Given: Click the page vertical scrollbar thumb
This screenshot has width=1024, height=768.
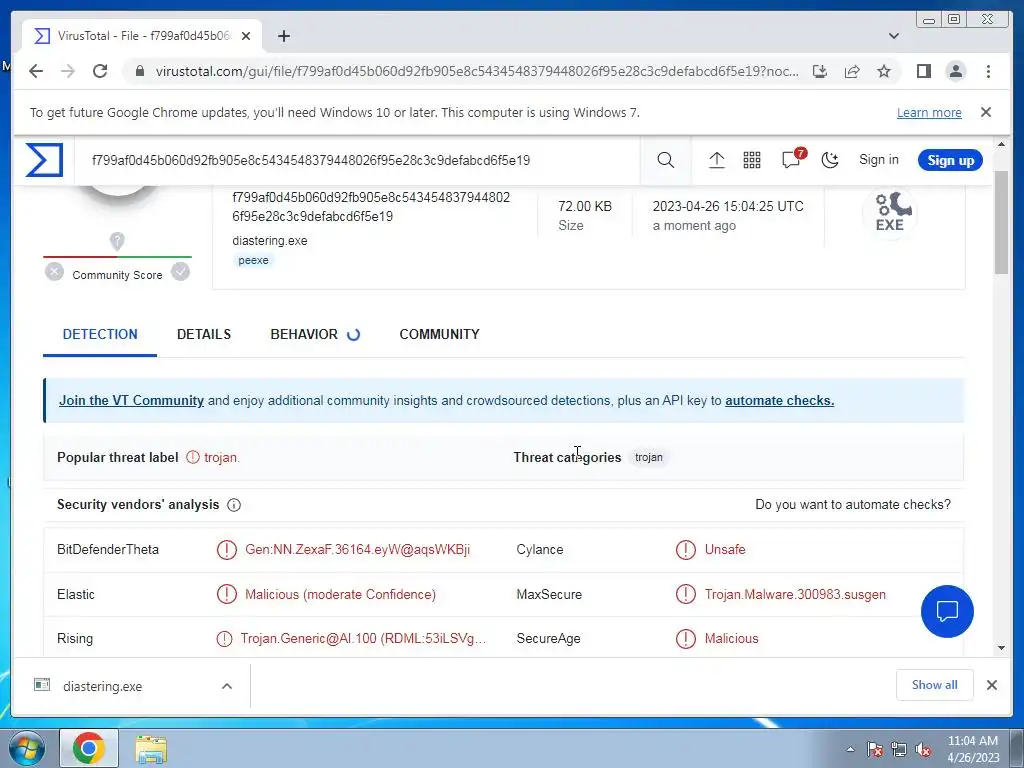Looking at the screenshot, I should pos(1002,222).
